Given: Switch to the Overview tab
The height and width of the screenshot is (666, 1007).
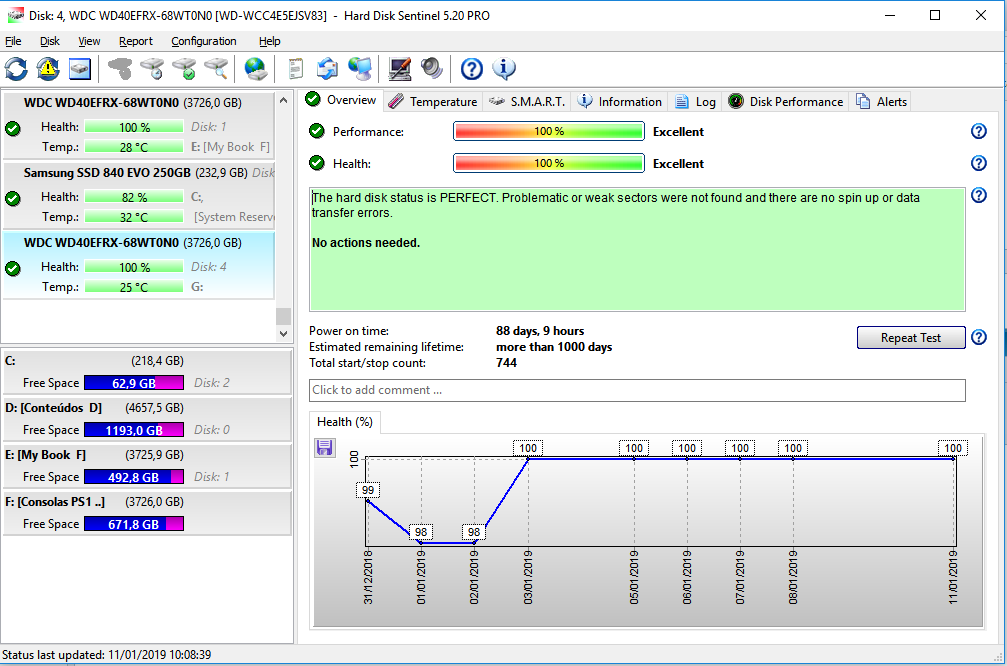Looking at the screenshot, I should pyautogui.click(x=342, y=100).
